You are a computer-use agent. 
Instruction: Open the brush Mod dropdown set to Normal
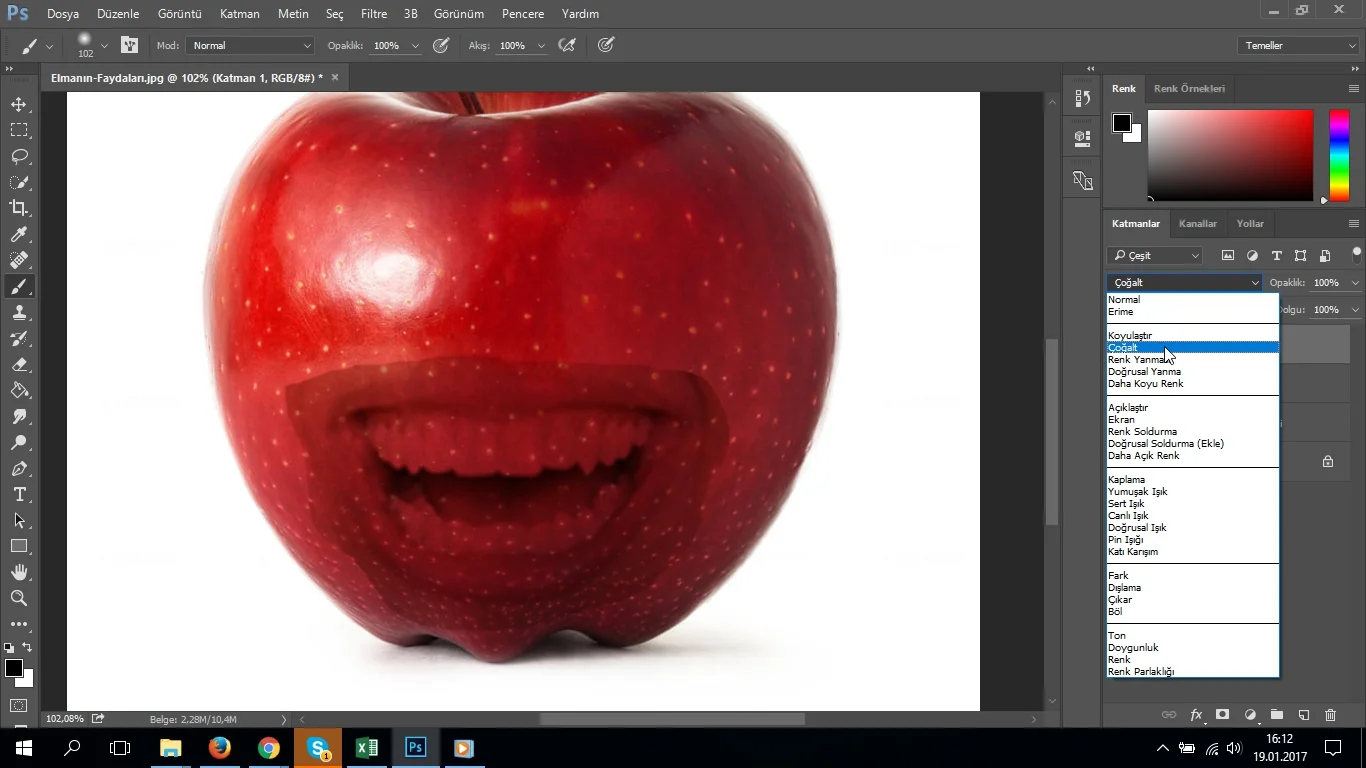[x=251, y=45]
